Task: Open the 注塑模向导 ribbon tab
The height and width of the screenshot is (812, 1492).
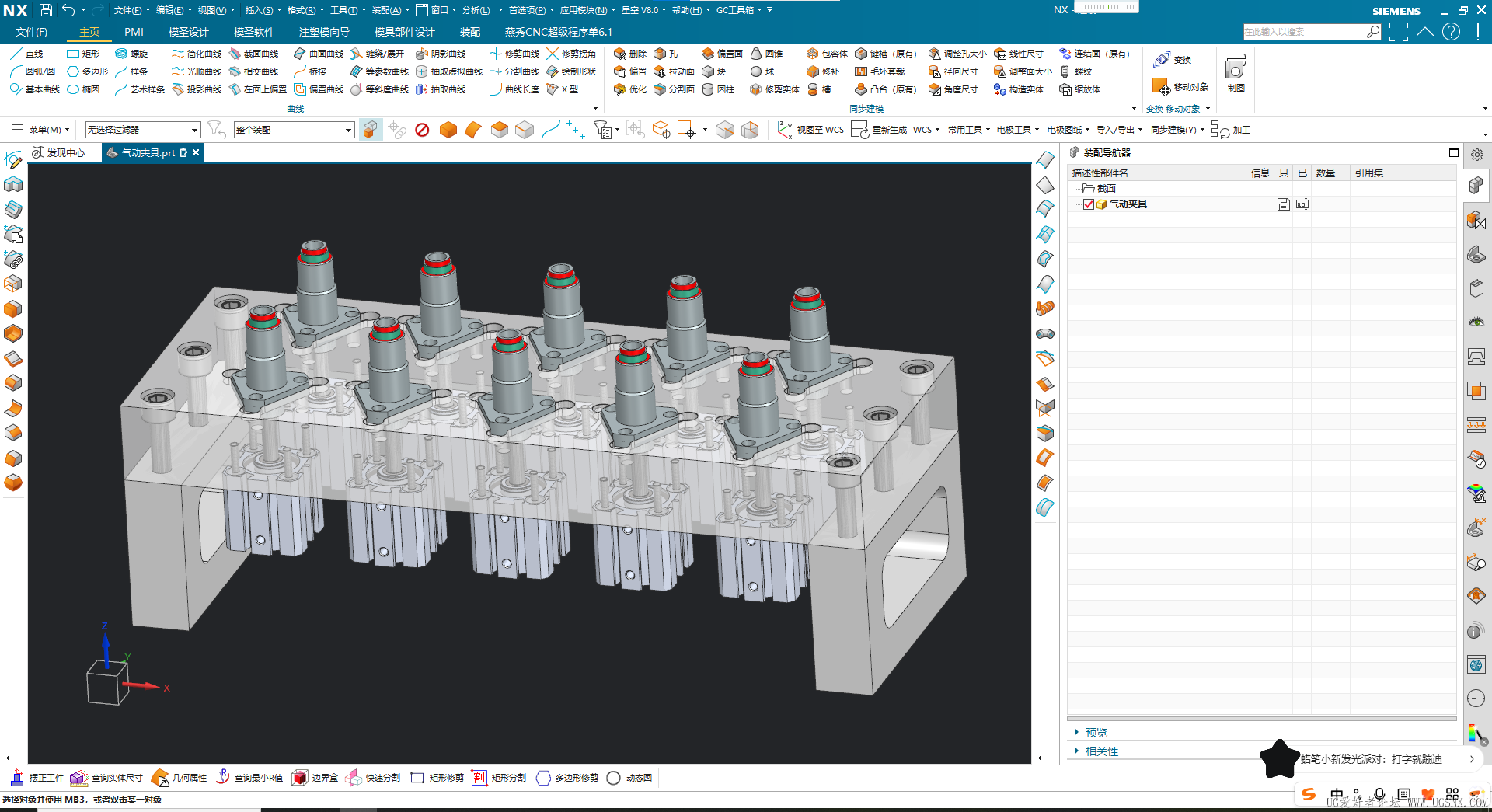Action: pos(324,32)
